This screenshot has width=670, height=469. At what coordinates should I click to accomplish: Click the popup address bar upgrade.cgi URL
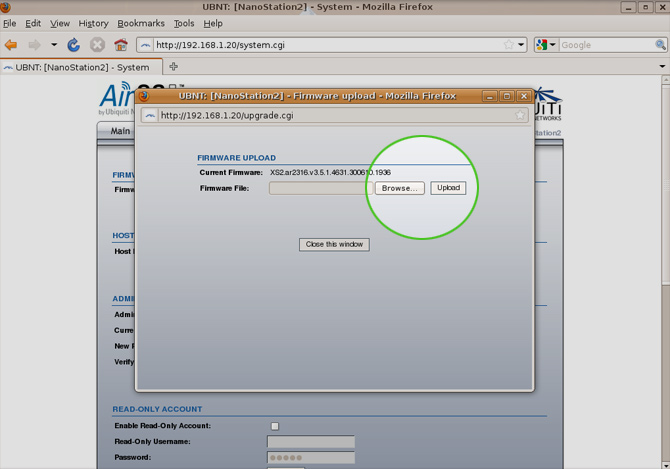click(x=227, y=115)
